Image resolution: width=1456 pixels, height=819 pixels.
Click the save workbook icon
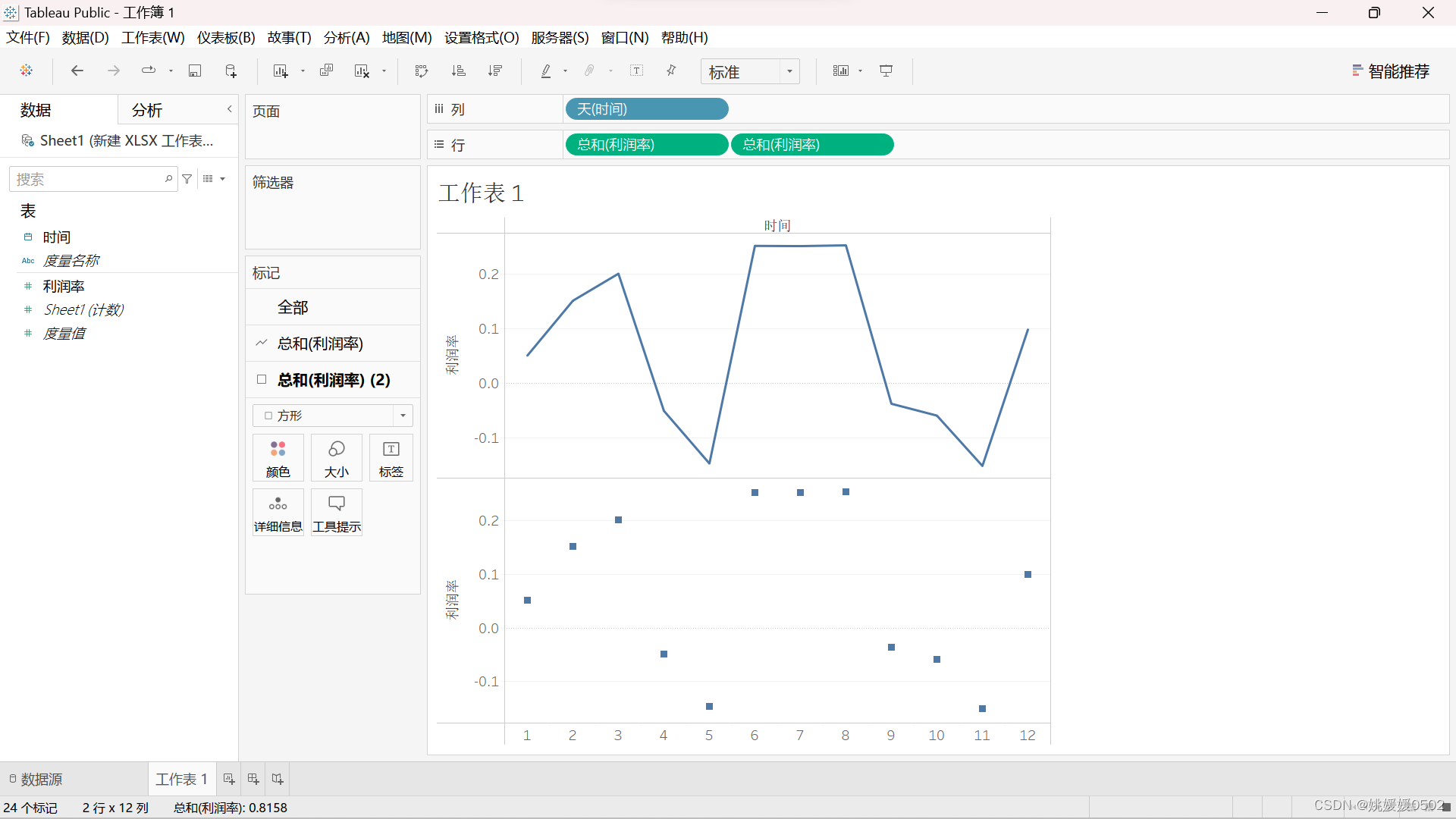coord(195,71)
